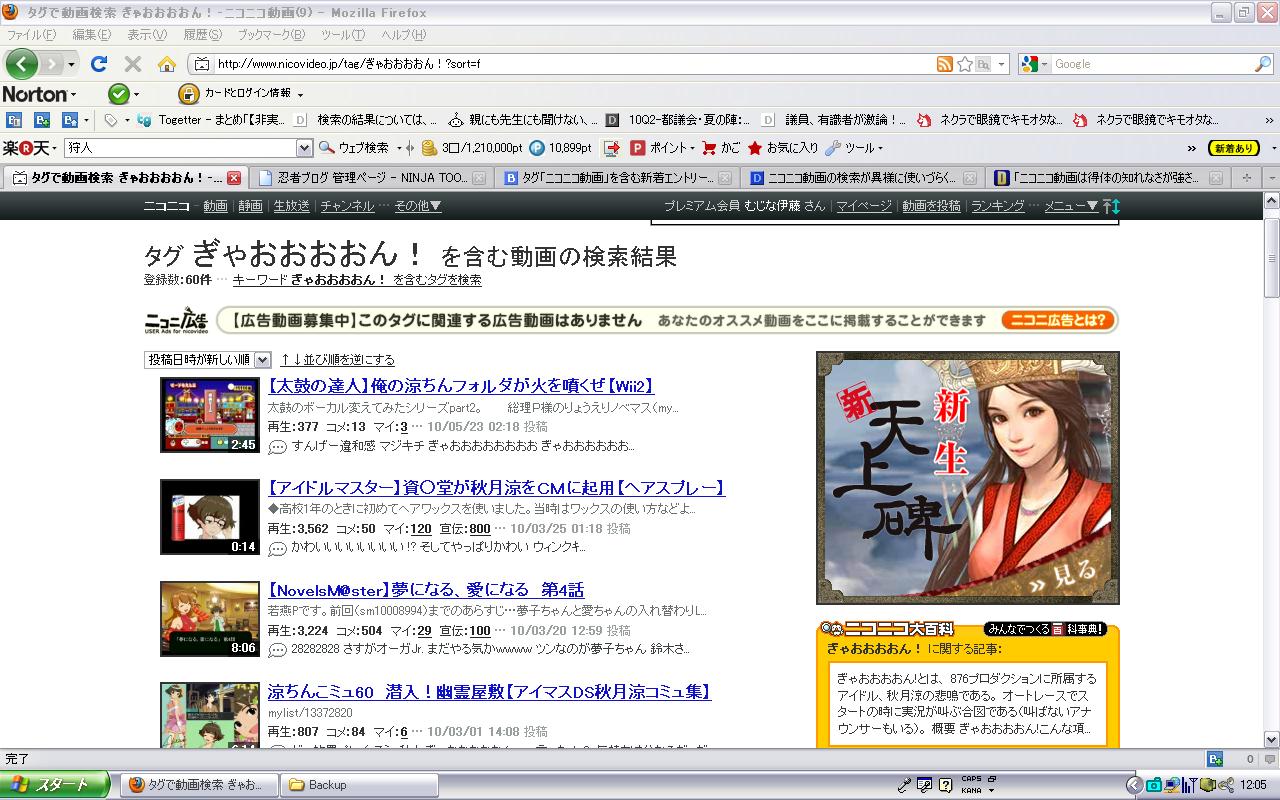The image size is (1280, 800).
Task: Click the camera icon in the system tray
Action: pyautogui.click(x=1154, y=785)
